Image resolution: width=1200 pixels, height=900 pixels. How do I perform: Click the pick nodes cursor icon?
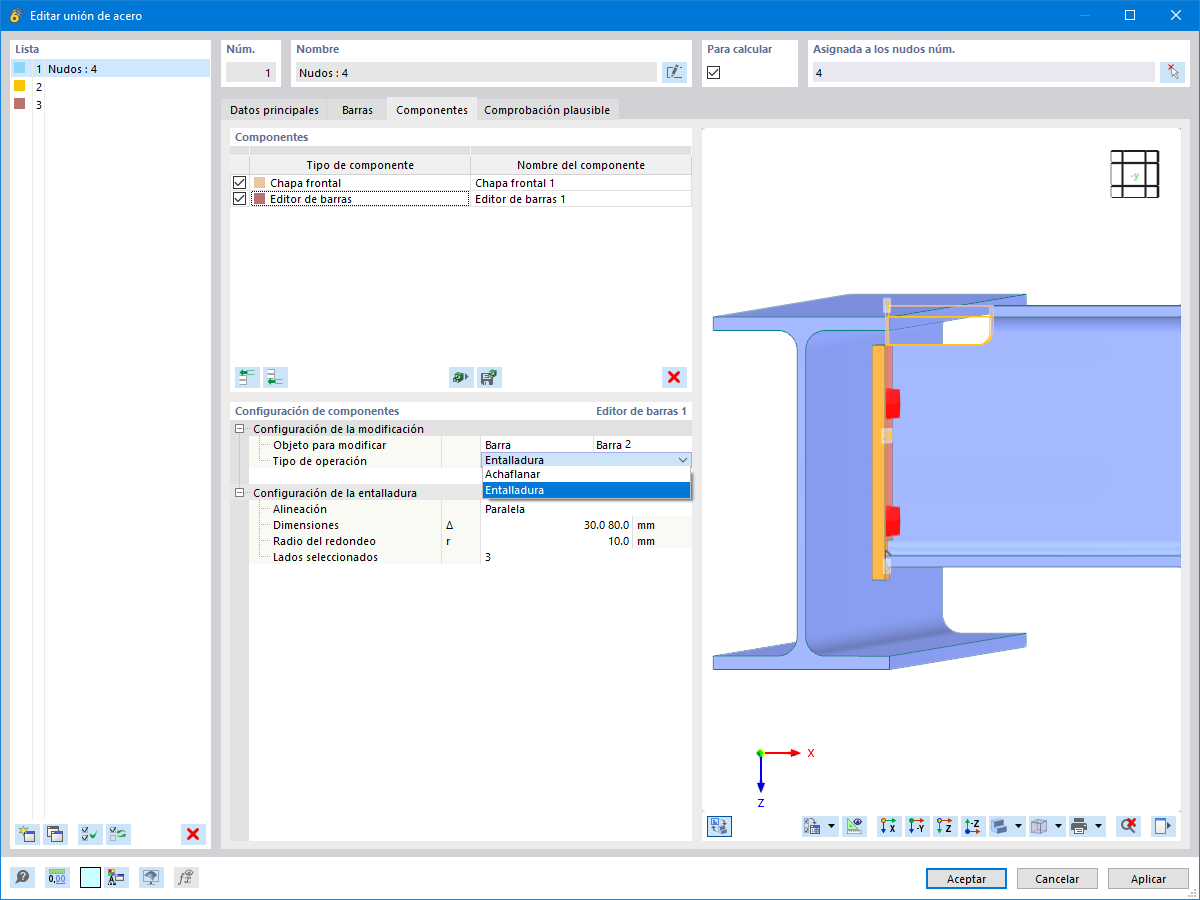pyautogui.click(x=1172, y=72)
